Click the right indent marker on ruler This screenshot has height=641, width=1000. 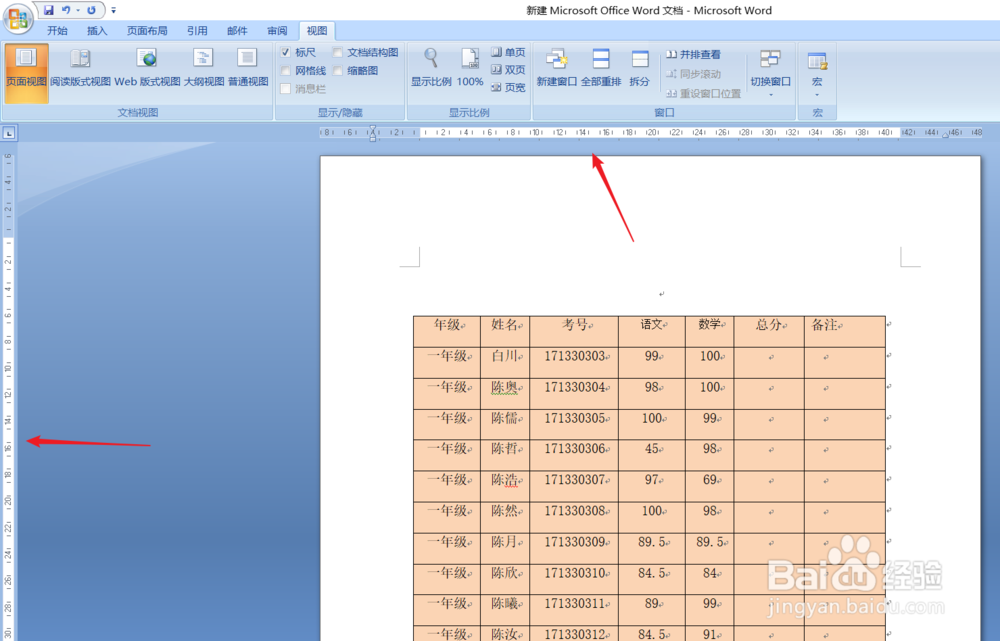(945, 135)
